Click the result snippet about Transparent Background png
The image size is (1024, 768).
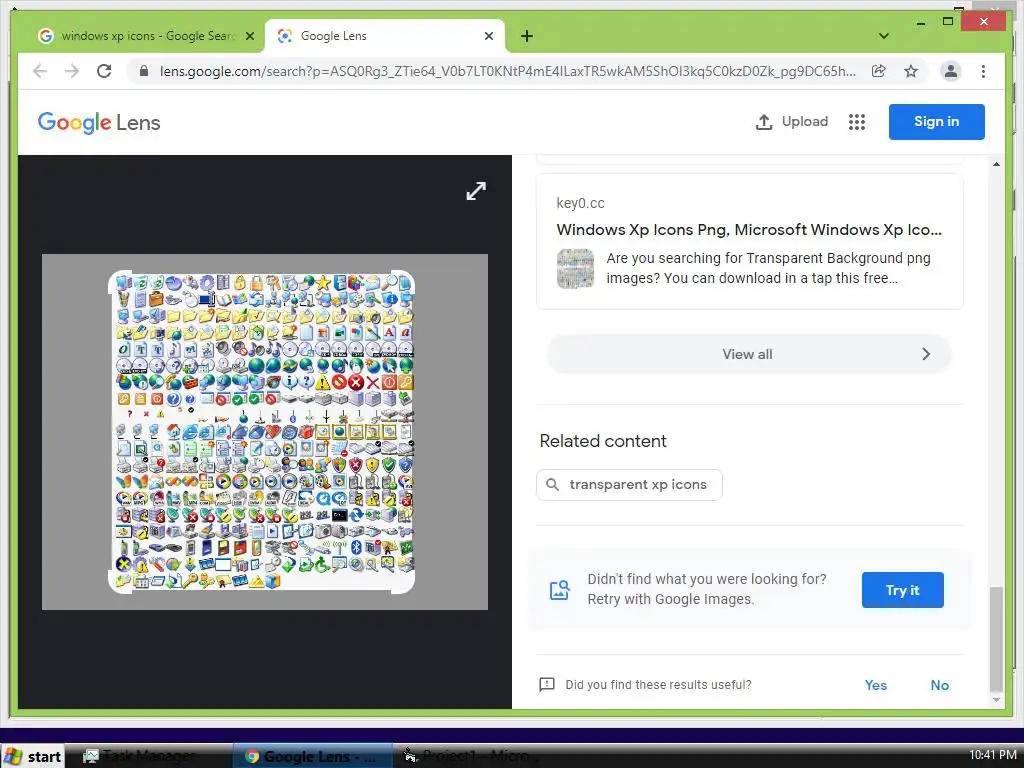[768, 268]
